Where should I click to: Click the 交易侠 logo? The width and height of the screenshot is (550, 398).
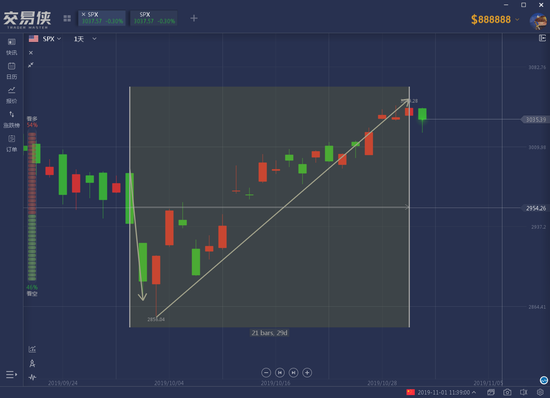point(27,19)
